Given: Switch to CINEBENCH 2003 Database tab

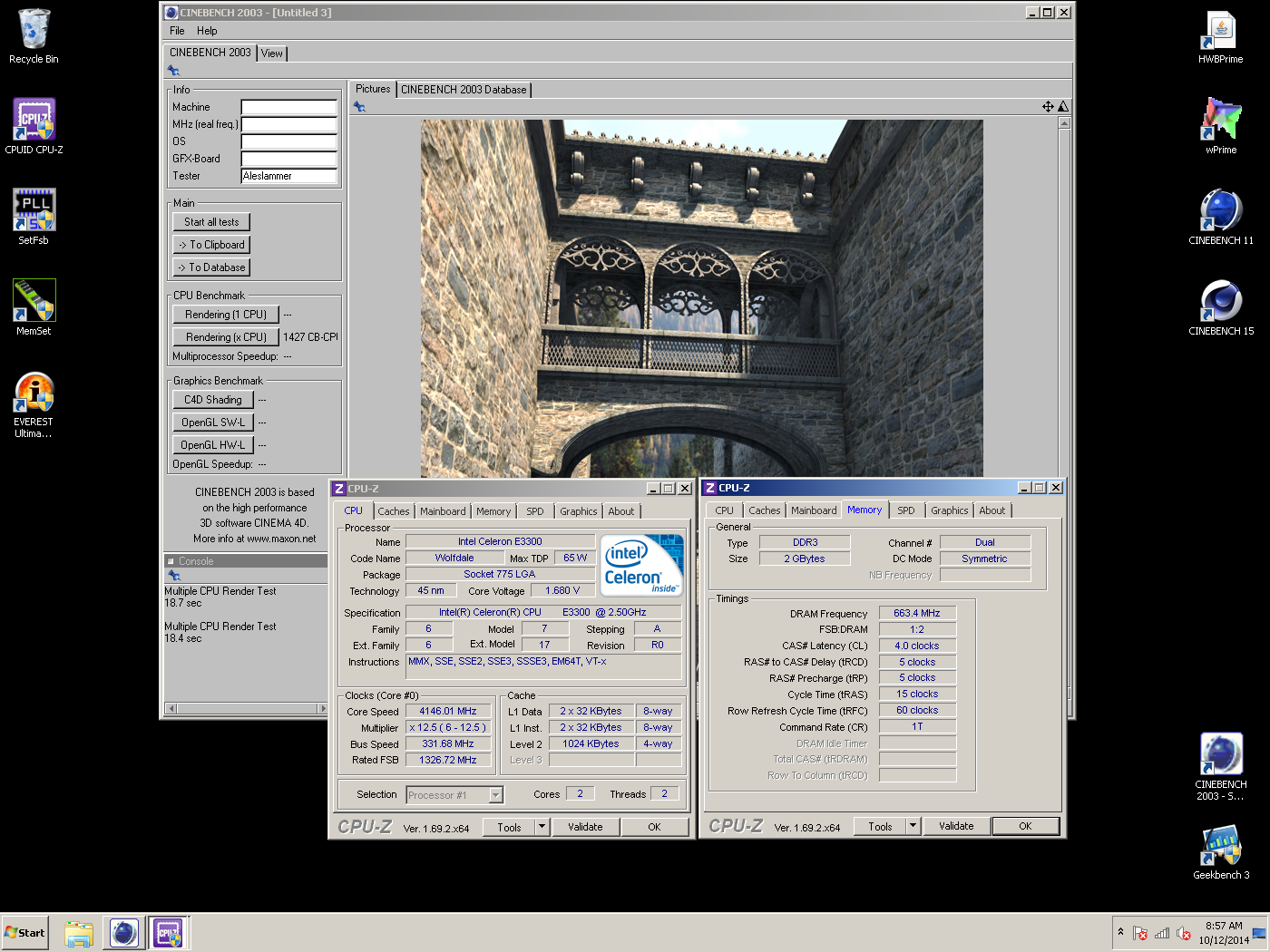Looking at the screenshot, I should coord(464,90).
